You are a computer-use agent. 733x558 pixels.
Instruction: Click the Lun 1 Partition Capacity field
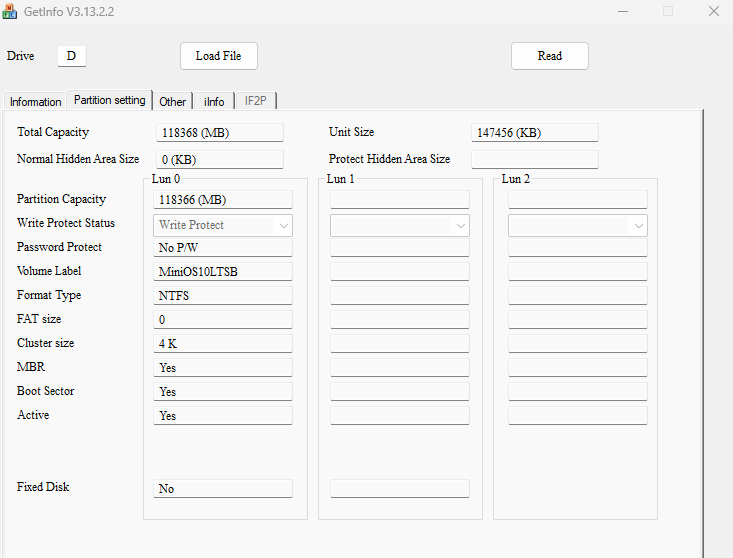(x=400, y=200)
